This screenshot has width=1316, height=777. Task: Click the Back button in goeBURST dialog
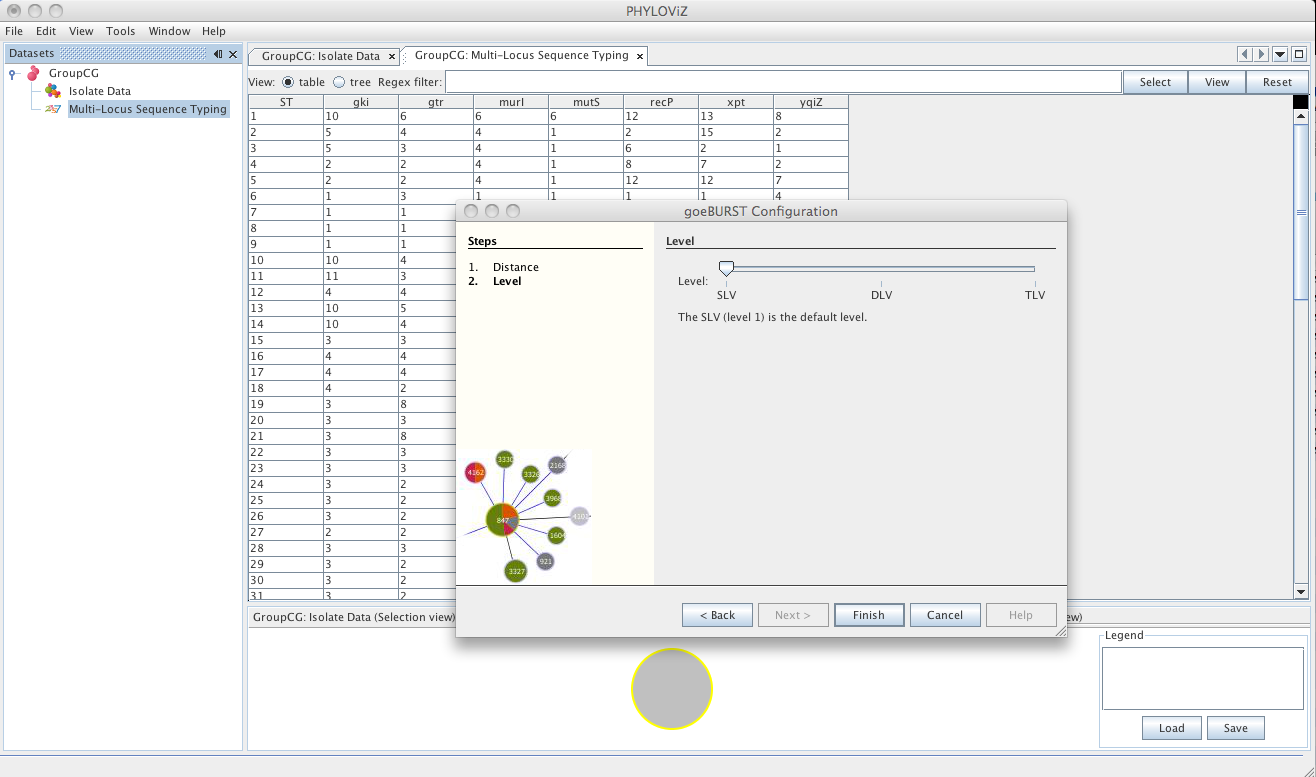(x=717, y=615)
